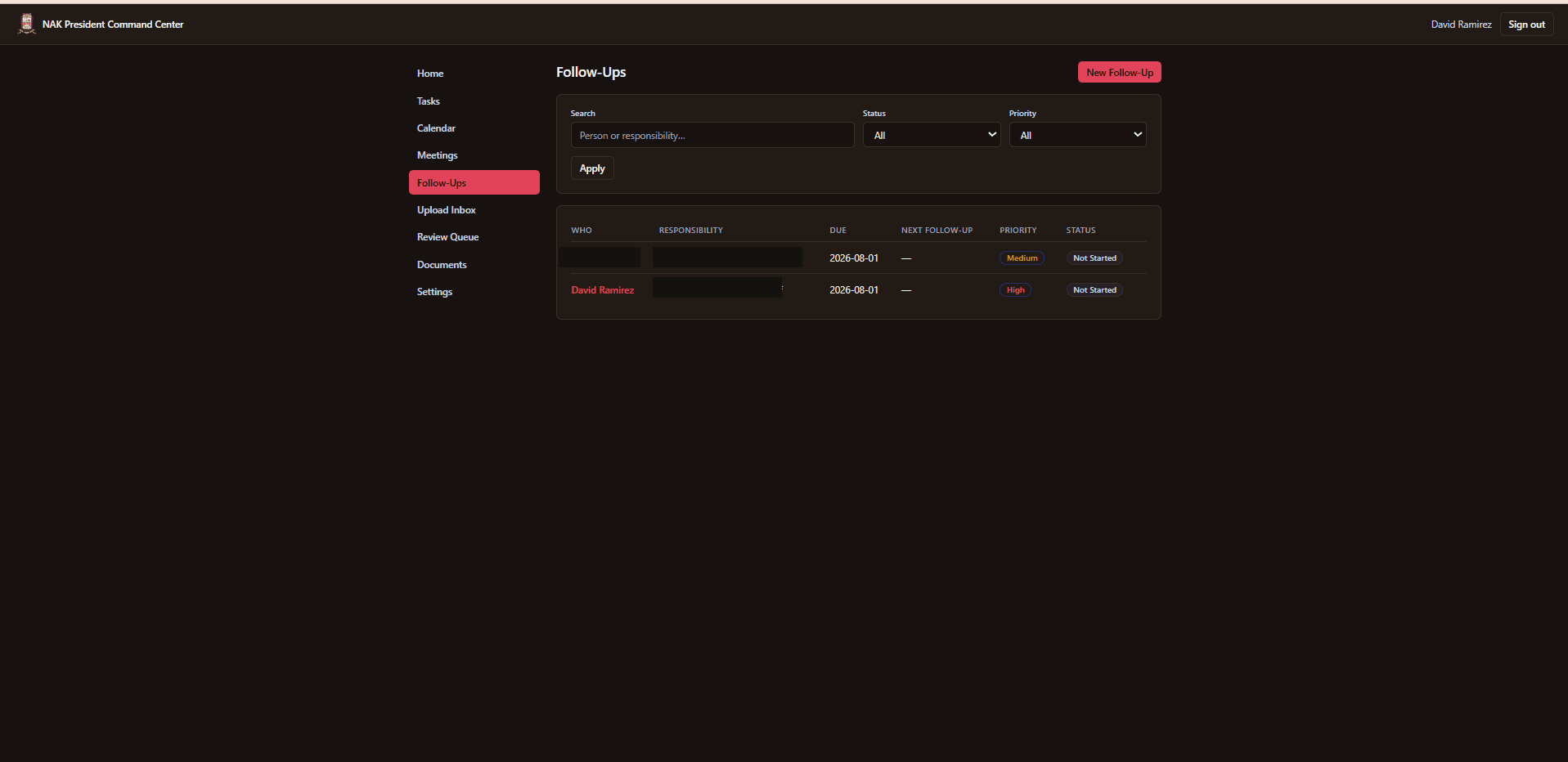Screen dimensions: 1568x762
Task: Sign out of the account
Action: point(1526,25)
